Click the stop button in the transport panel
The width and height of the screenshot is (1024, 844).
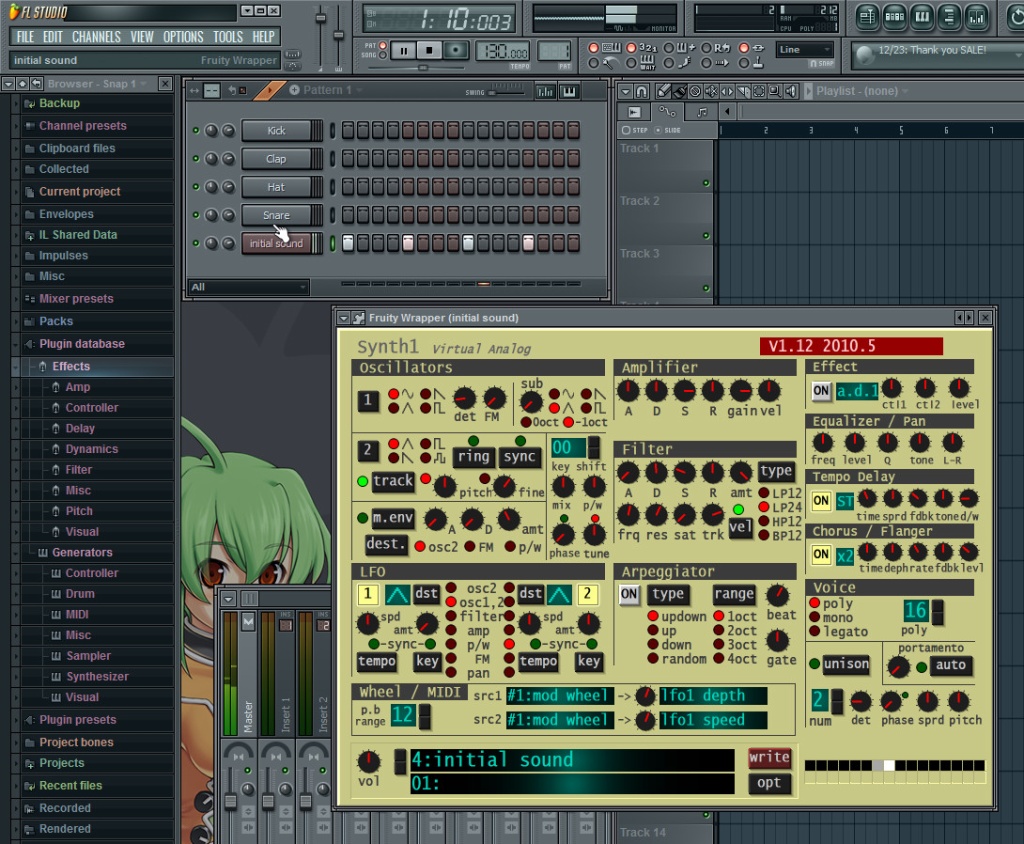pyautogui.click(x=429, y=50)
